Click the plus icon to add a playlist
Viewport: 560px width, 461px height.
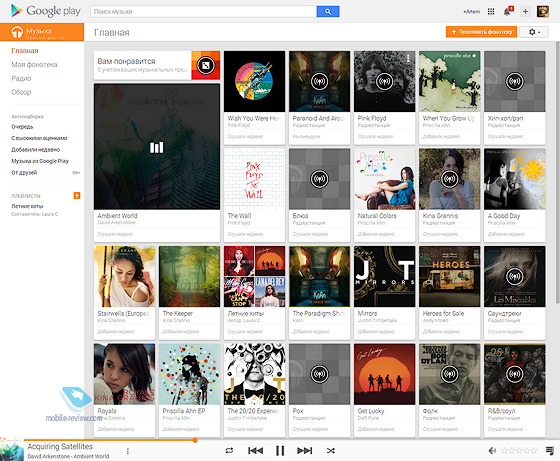click(77, 195)
